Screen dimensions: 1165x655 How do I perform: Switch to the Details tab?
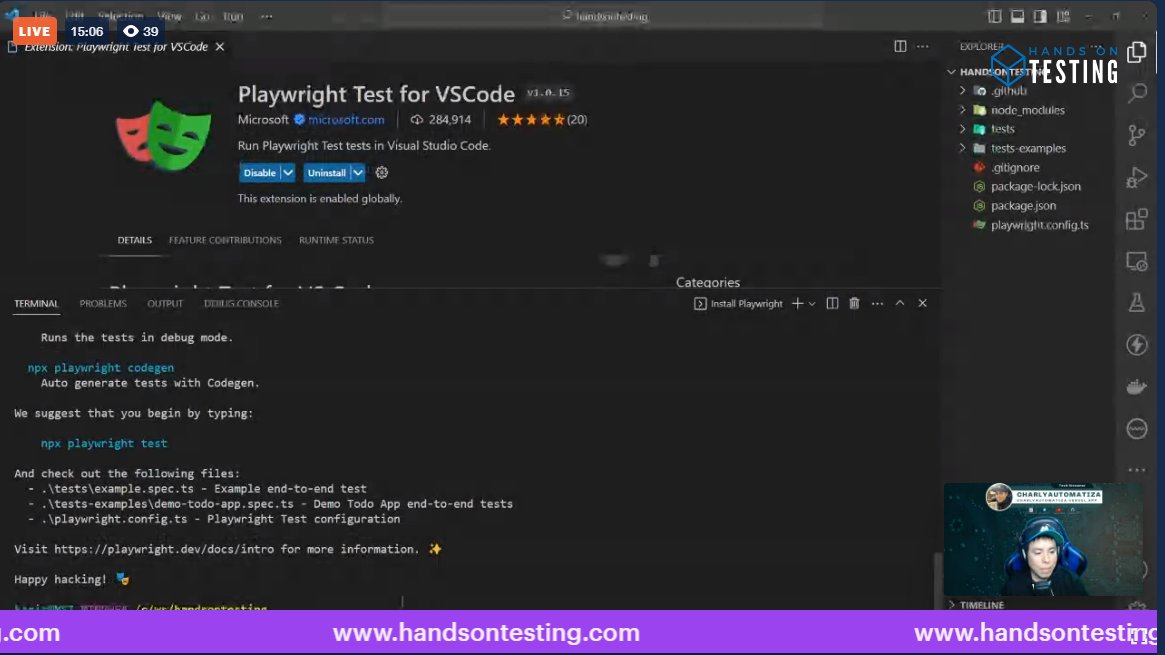[134, 240]
